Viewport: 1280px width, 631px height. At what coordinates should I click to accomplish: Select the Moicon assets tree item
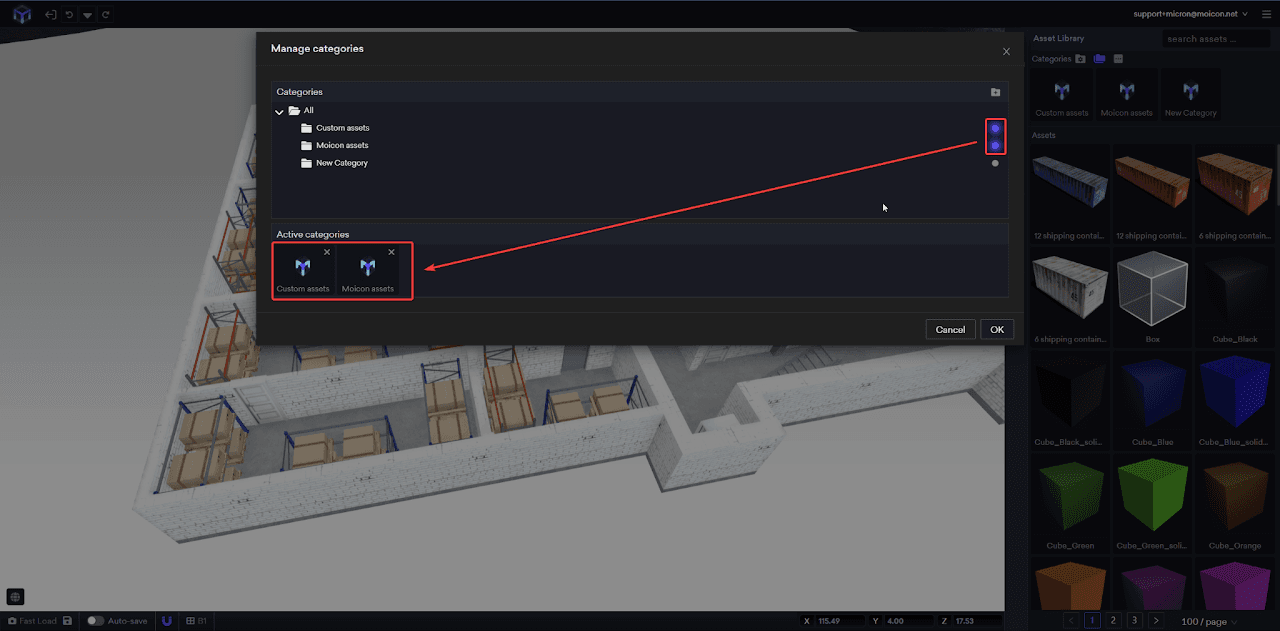(x=342, y=146)
